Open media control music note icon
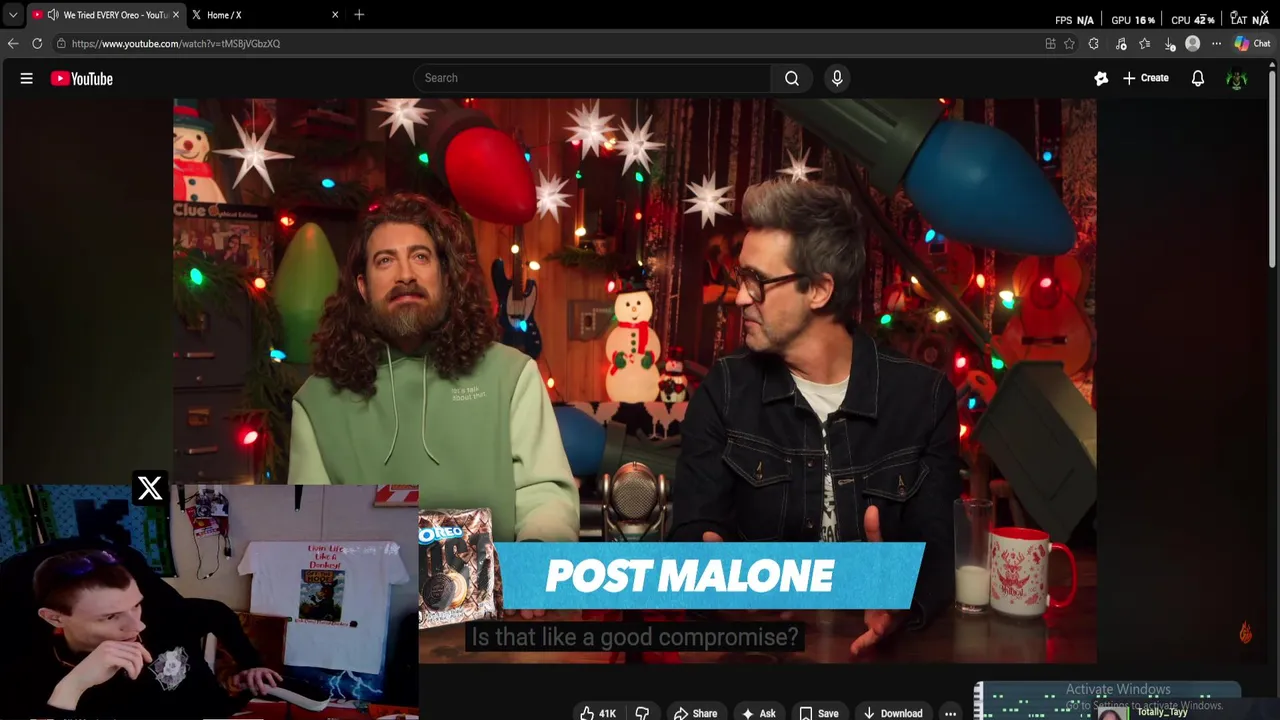 pos(1121,44)
